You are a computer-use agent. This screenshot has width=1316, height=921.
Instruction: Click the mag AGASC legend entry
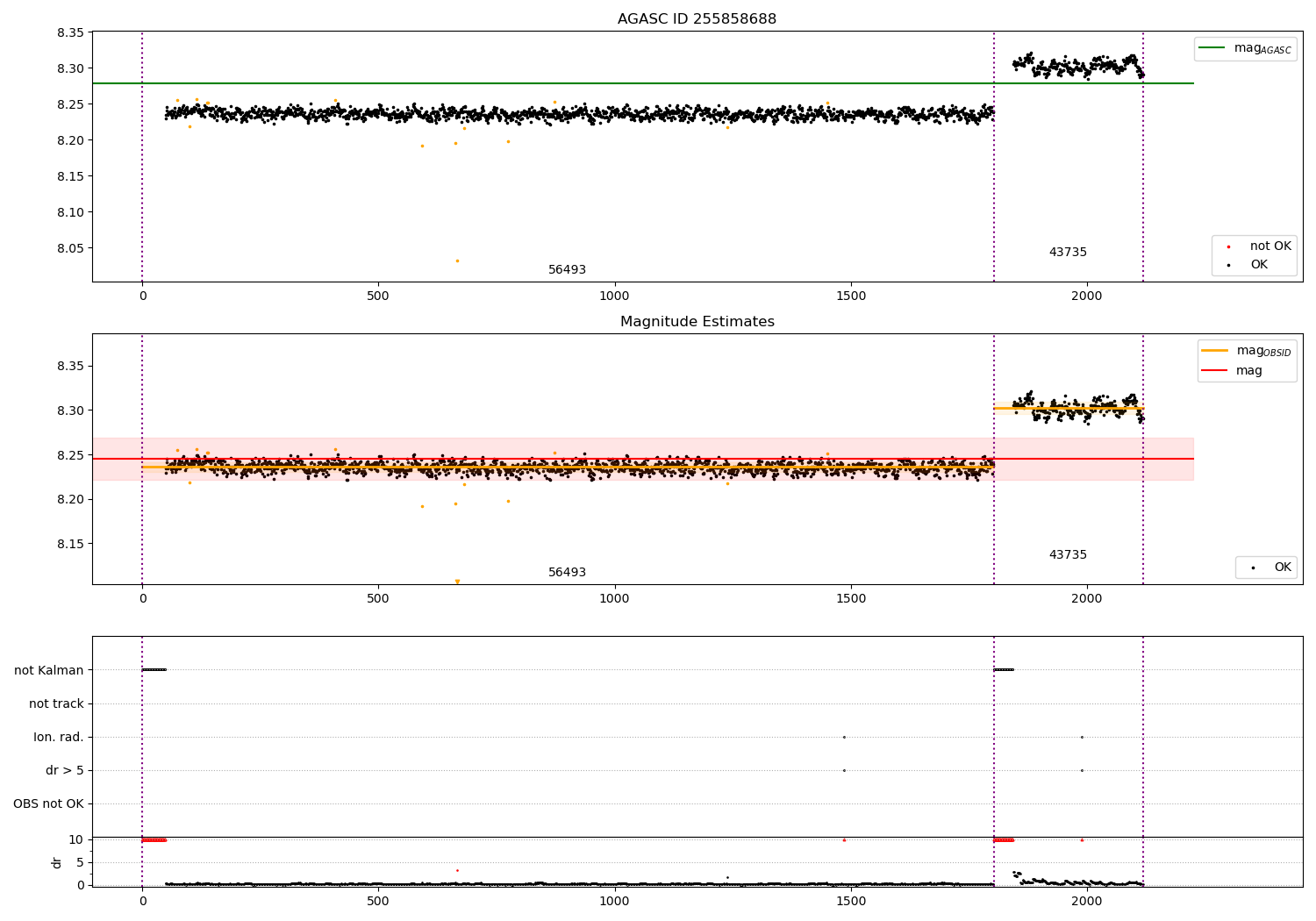click(x=1245, y=48)
